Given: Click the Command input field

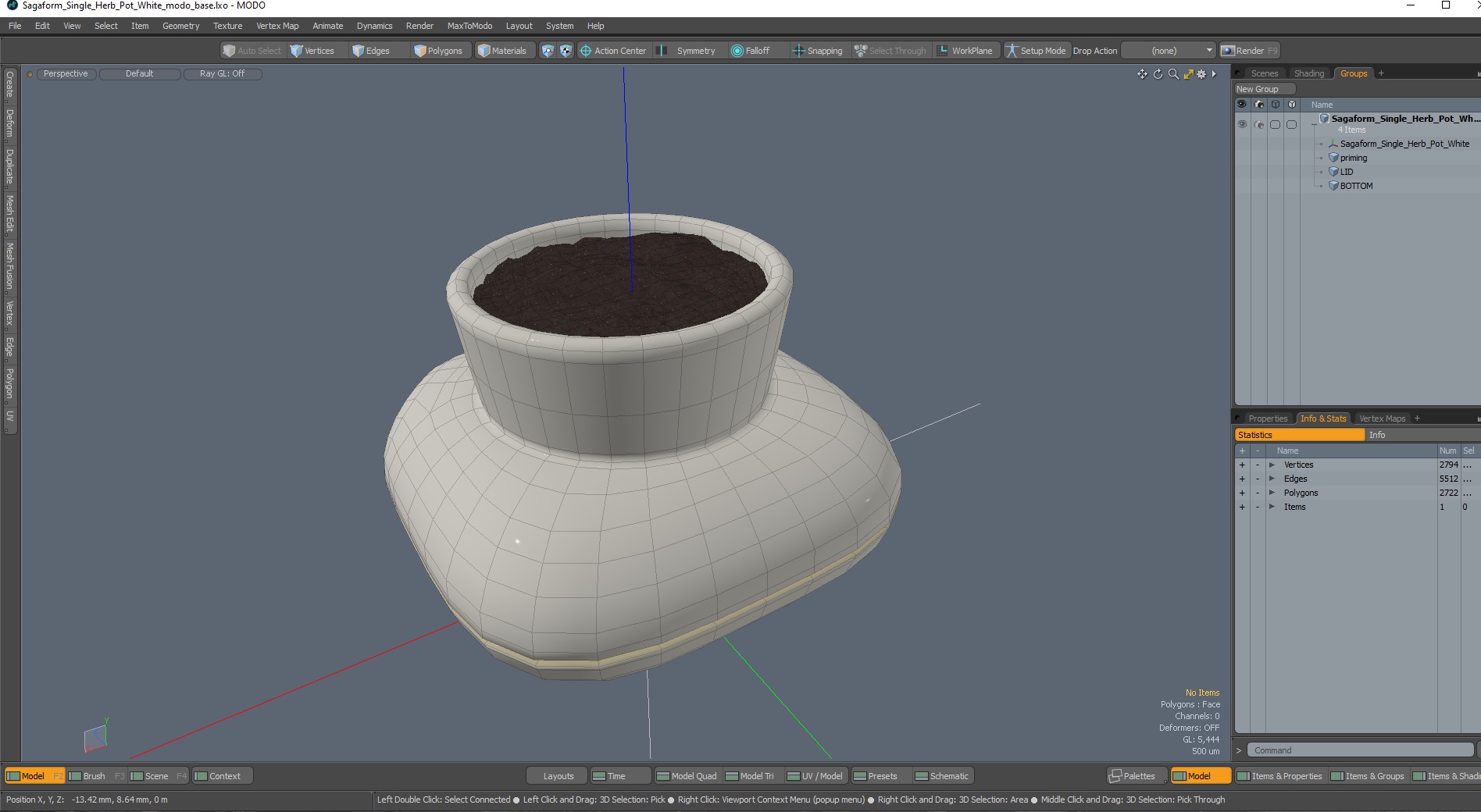Looking at the screenshot, I should 1360,750.
